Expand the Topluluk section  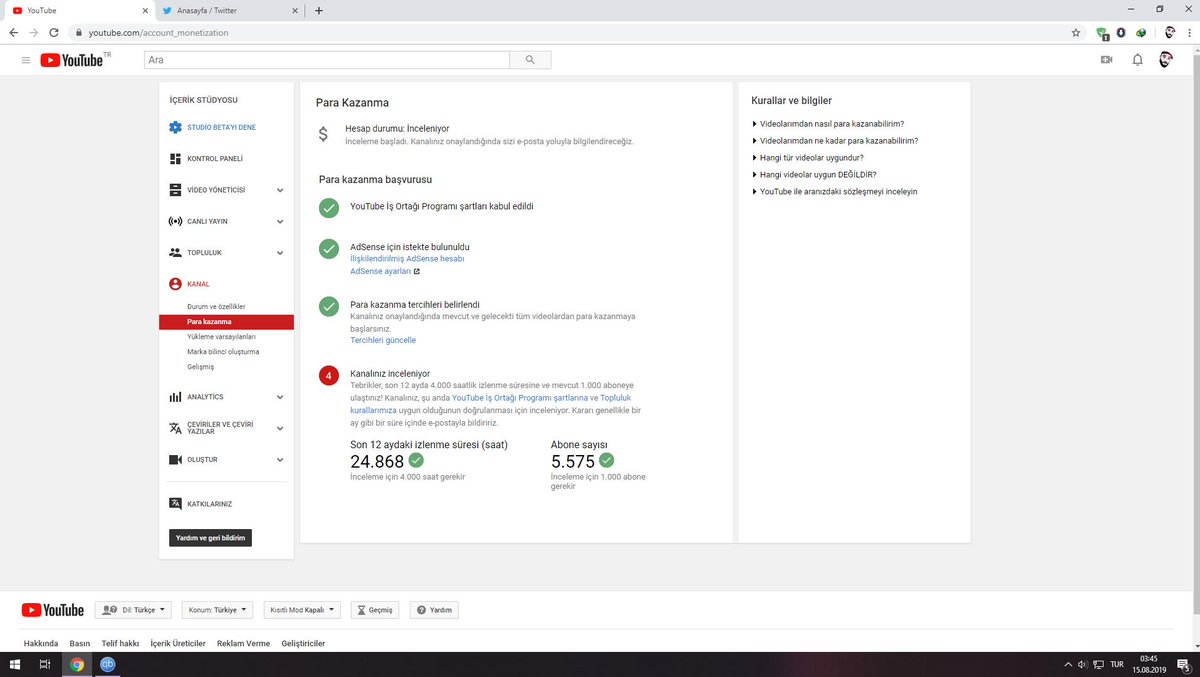click(280, 253)
